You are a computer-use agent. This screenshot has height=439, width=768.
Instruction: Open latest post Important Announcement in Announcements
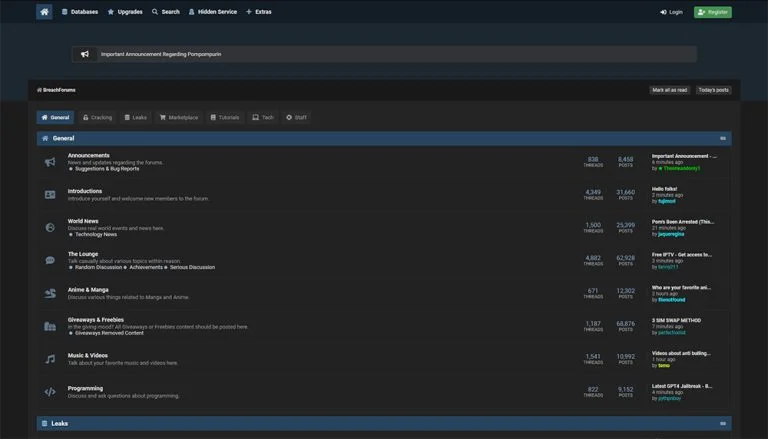[684, 156]
